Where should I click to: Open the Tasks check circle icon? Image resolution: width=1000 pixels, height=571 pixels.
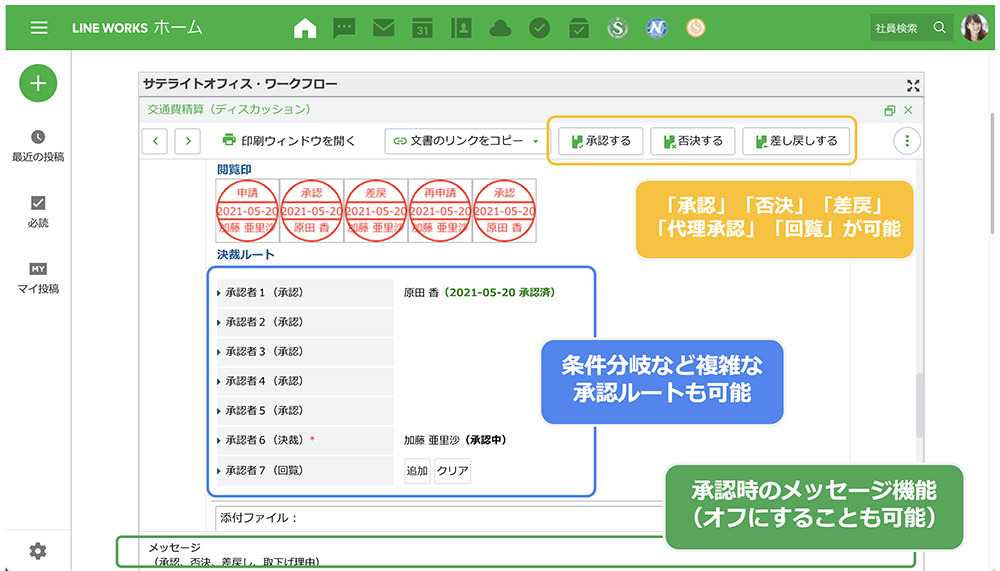point(540,28)
